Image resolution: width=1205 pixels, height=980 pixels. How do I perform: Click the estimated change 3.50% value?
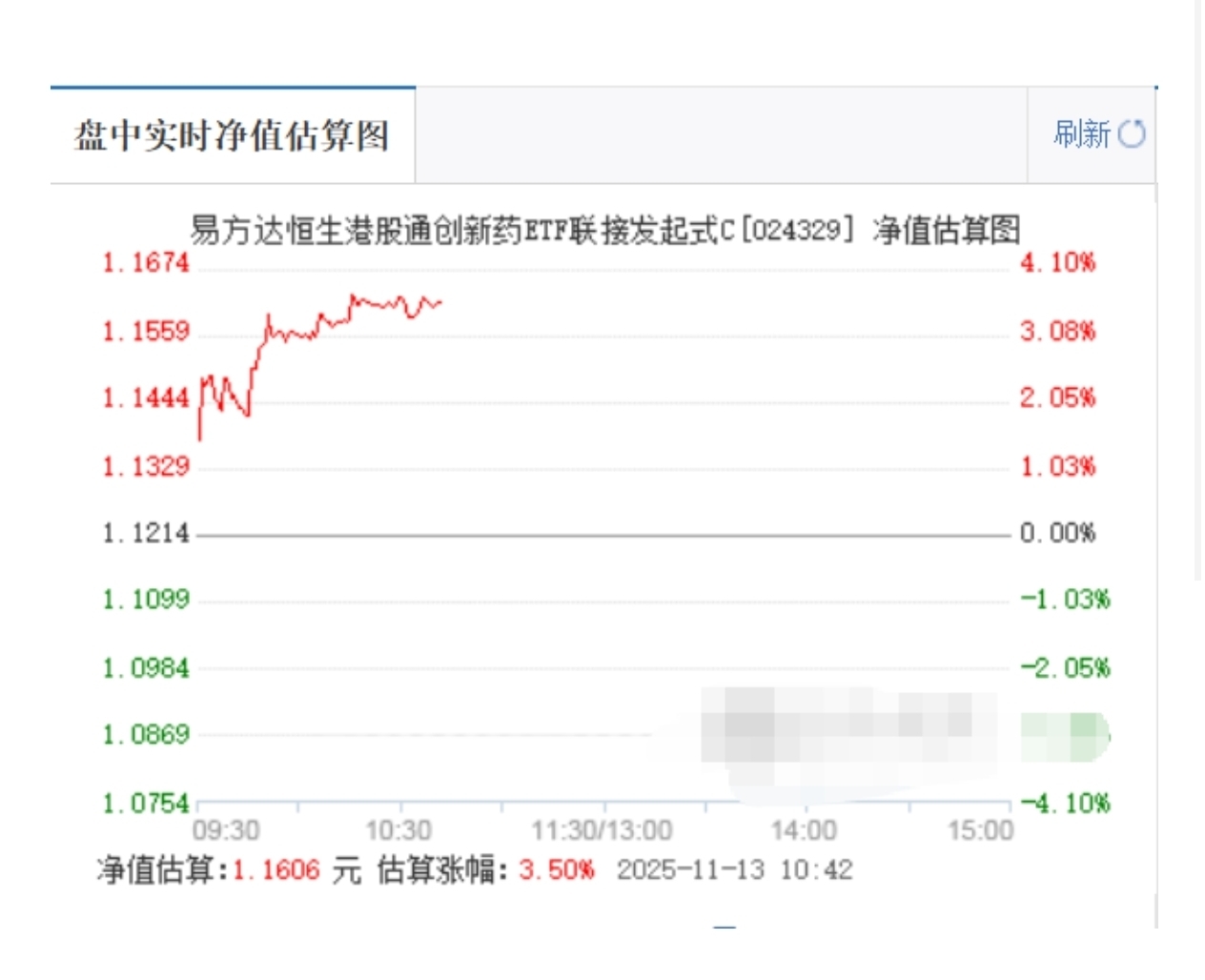[x=556, y=869]
